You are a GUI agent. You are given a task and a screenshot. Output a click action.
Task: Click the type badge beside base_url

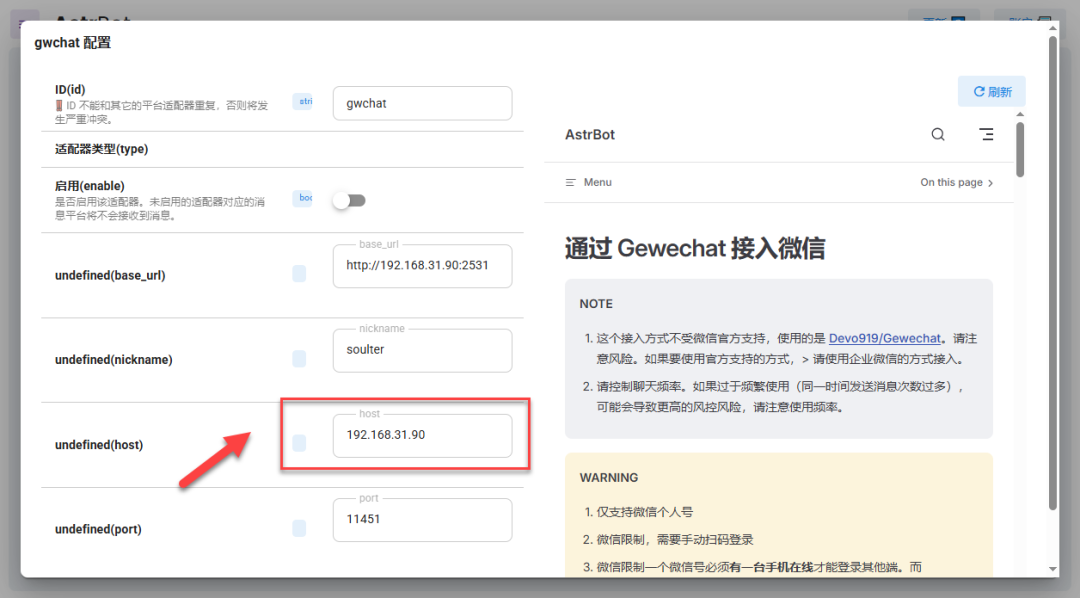click(x=299, y=274)
